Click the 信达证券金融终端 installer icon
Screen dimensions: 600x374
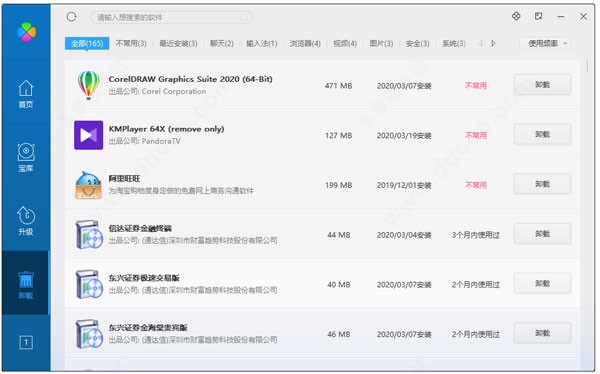[88, 235]
